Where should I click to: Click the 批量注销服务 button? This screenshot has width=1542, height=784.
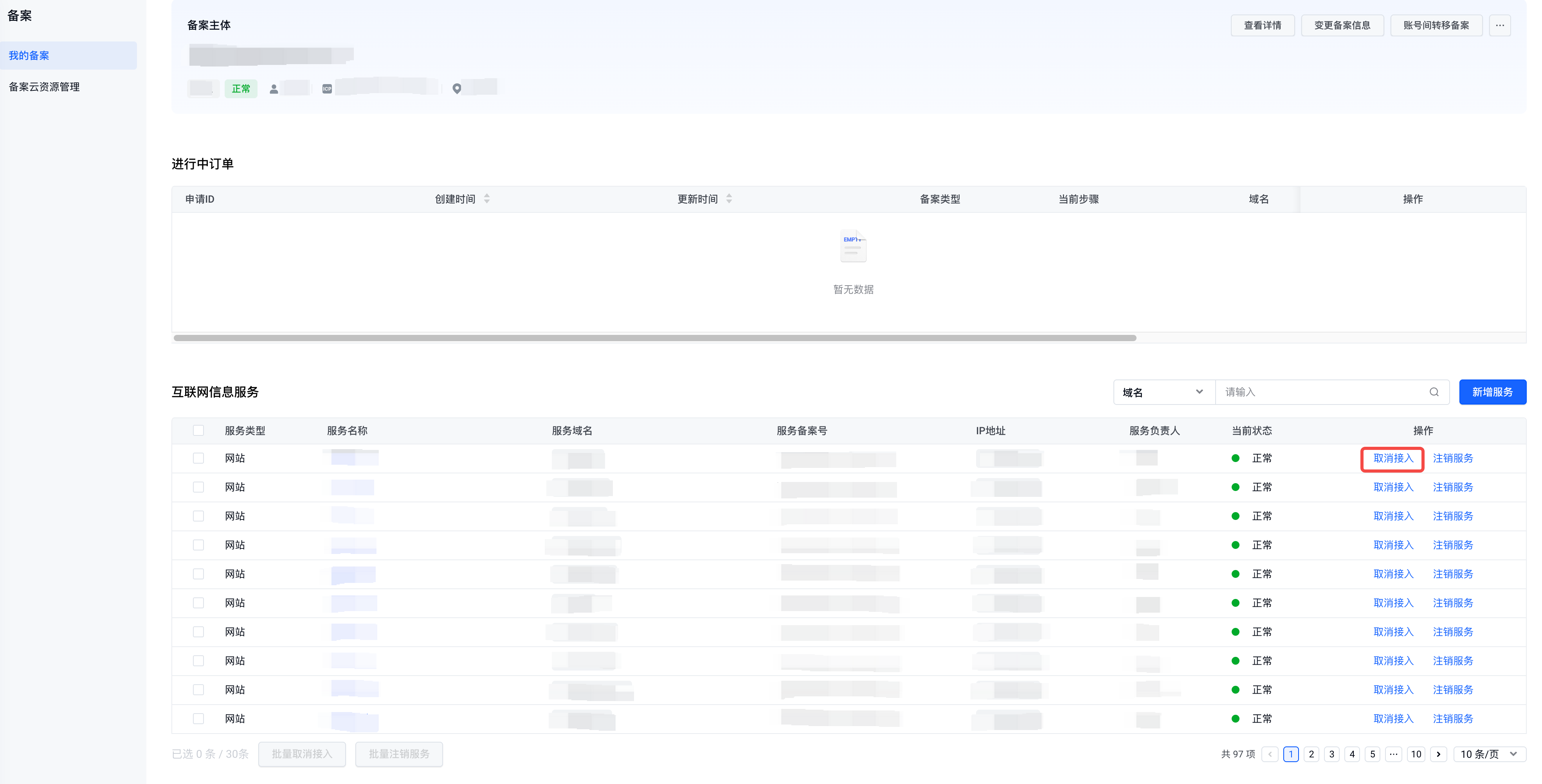(399, 754)
